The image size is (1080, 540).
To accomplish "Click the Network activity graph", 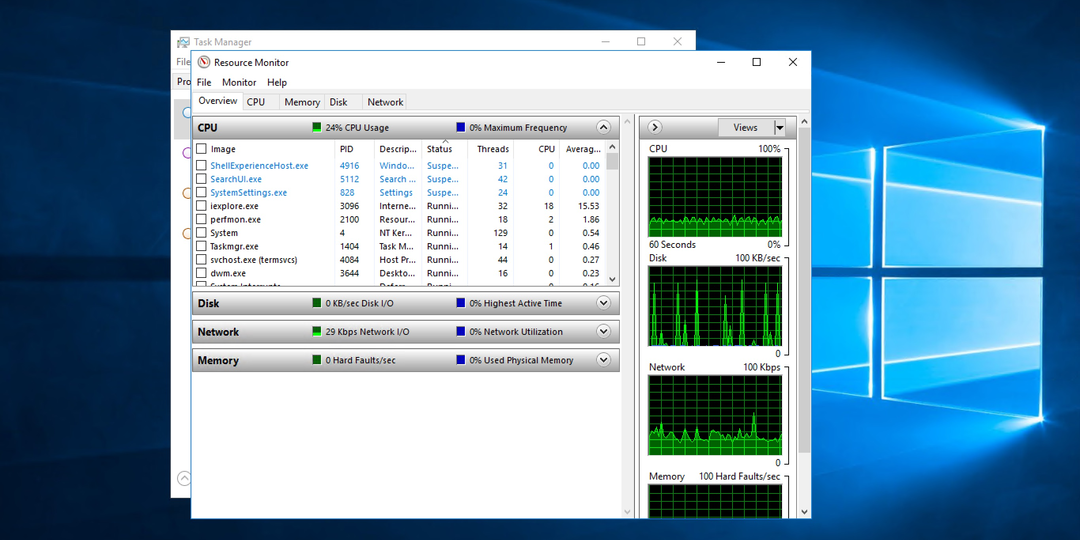I will point(715,415).
